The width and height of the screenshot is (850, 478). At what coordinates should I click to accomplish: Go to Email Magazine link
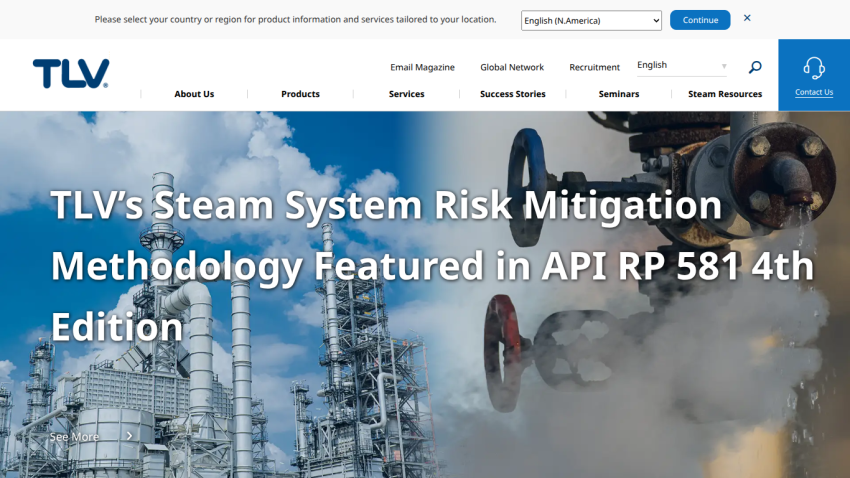click(422, 67)
